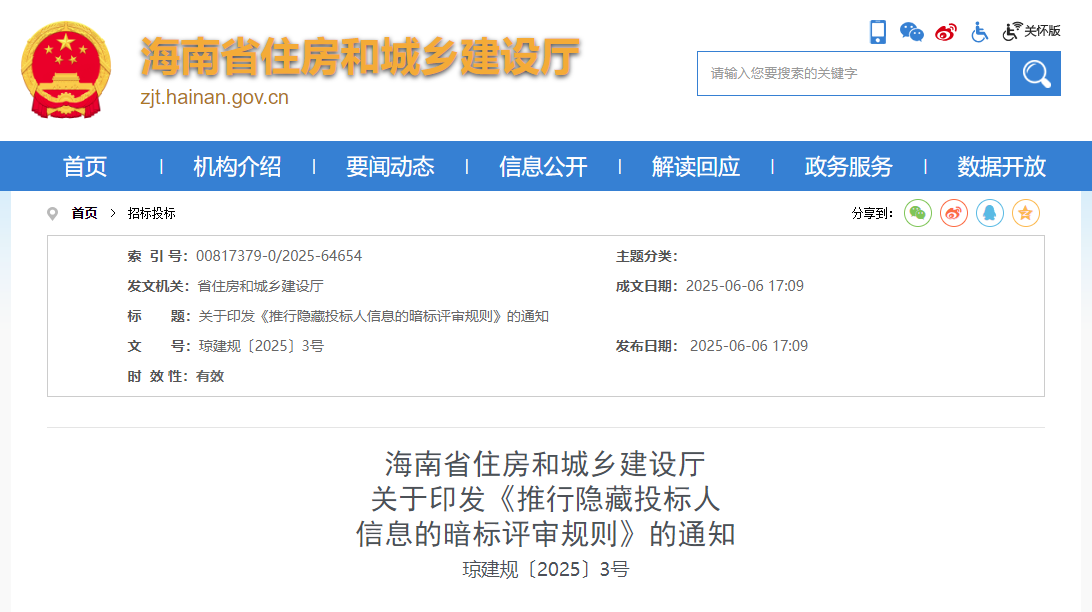Open the wheelchair accessibility icon
The width and height of the screenshot is (1092, 612).
coord(977,31)
